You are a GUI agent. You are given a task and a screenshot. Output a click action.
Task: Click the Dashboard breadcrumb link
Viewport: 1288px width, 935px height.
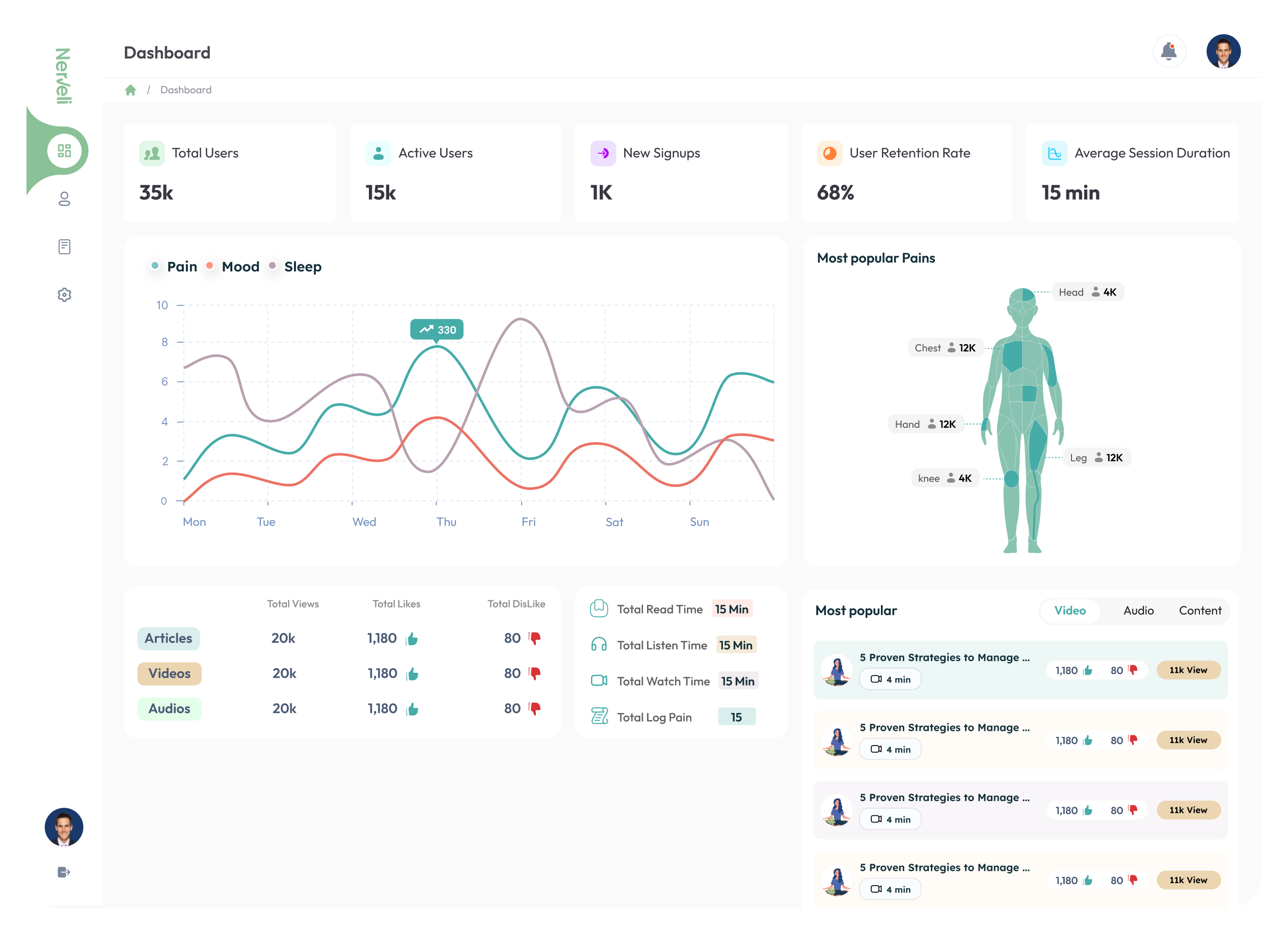185,90
